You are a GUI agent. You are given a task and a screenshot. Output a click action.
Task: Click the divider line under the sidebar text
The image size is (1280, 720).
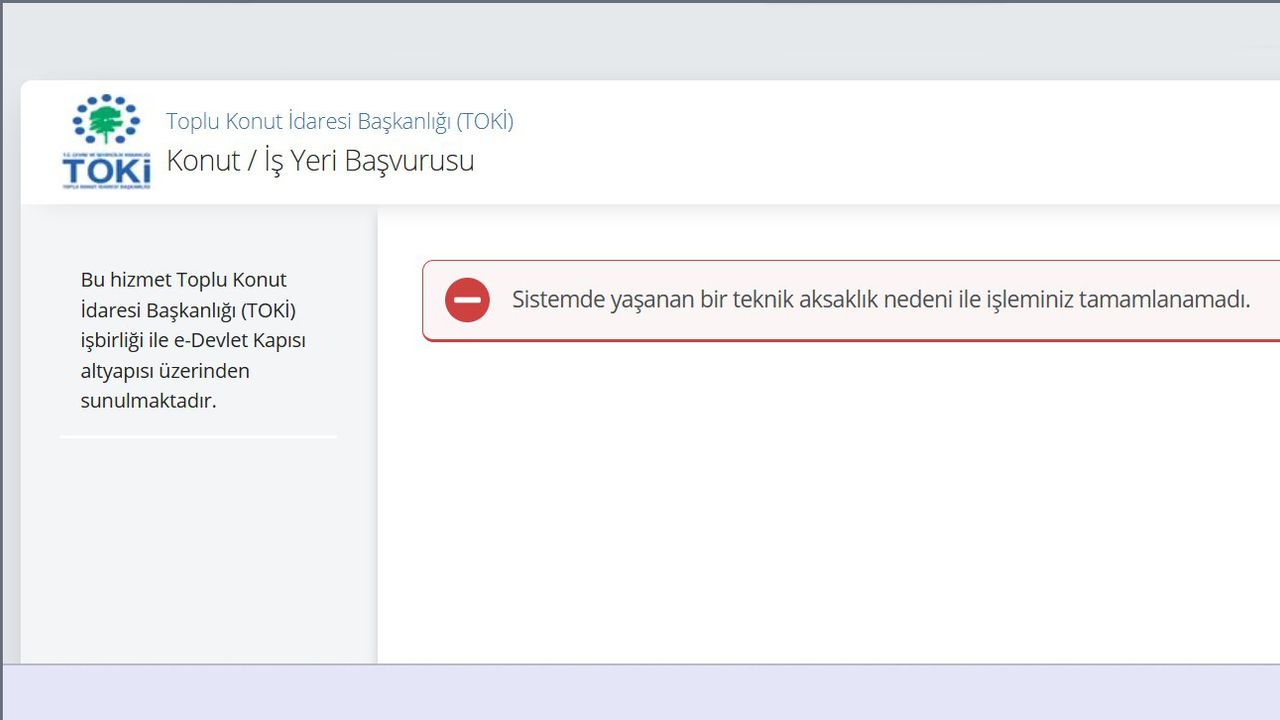click(198, 437)
